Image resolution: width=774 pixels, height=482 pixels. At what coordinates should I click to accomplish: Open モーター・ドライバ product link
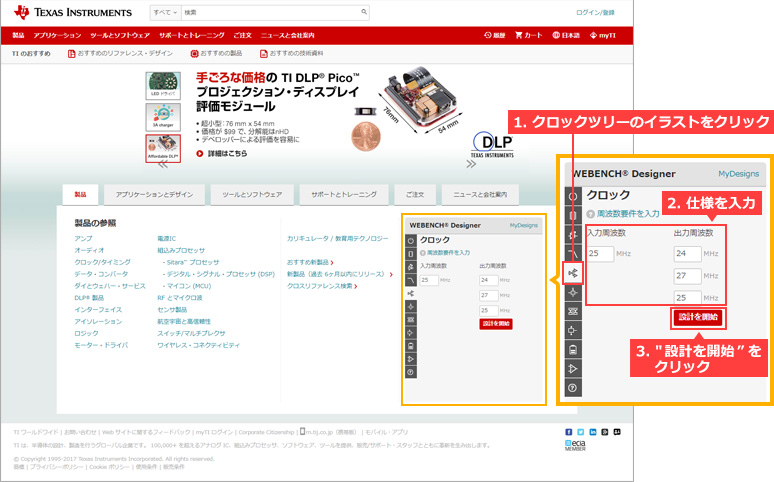point(101,345)
